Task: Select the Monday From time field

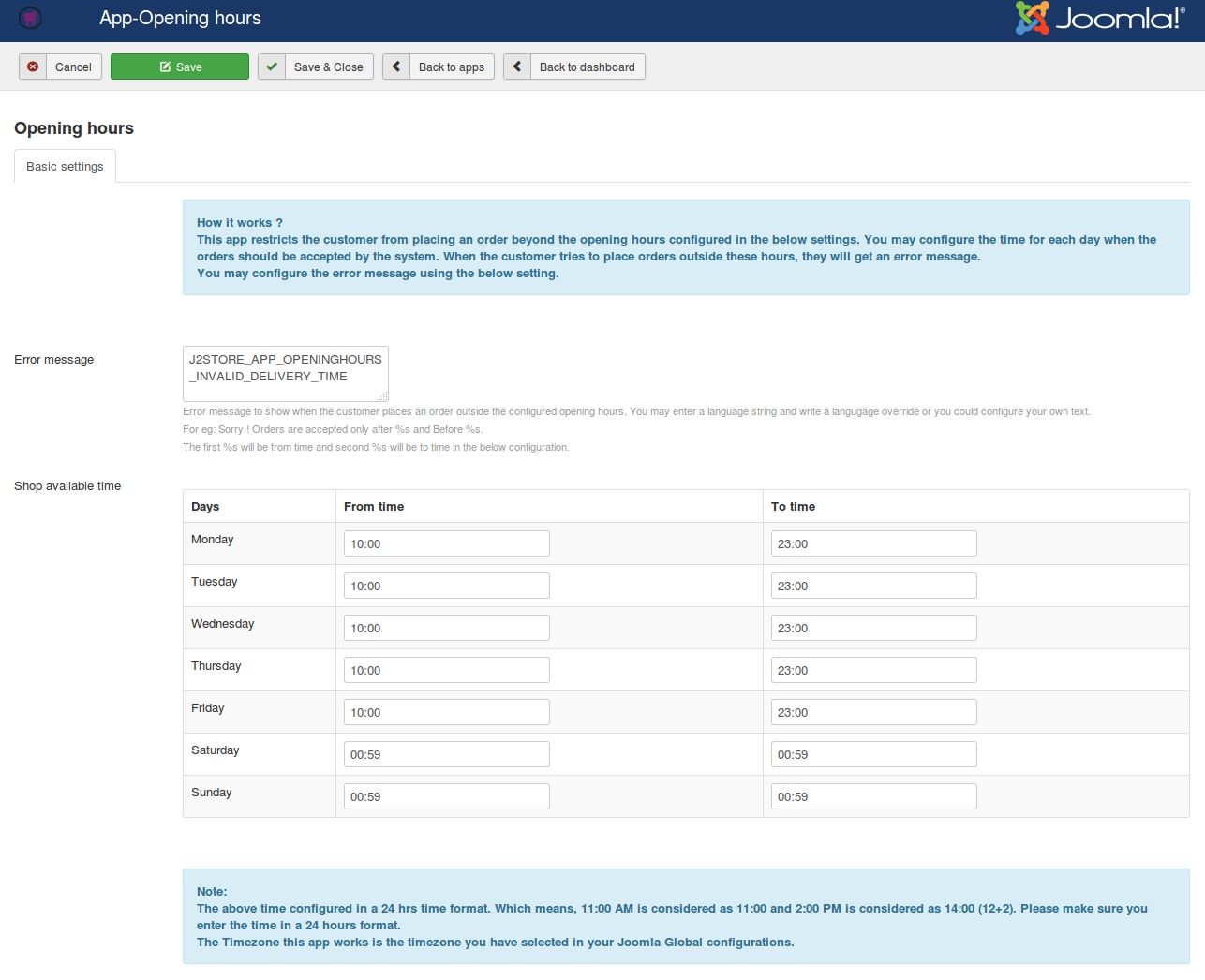Action: [x=446, y=543]
